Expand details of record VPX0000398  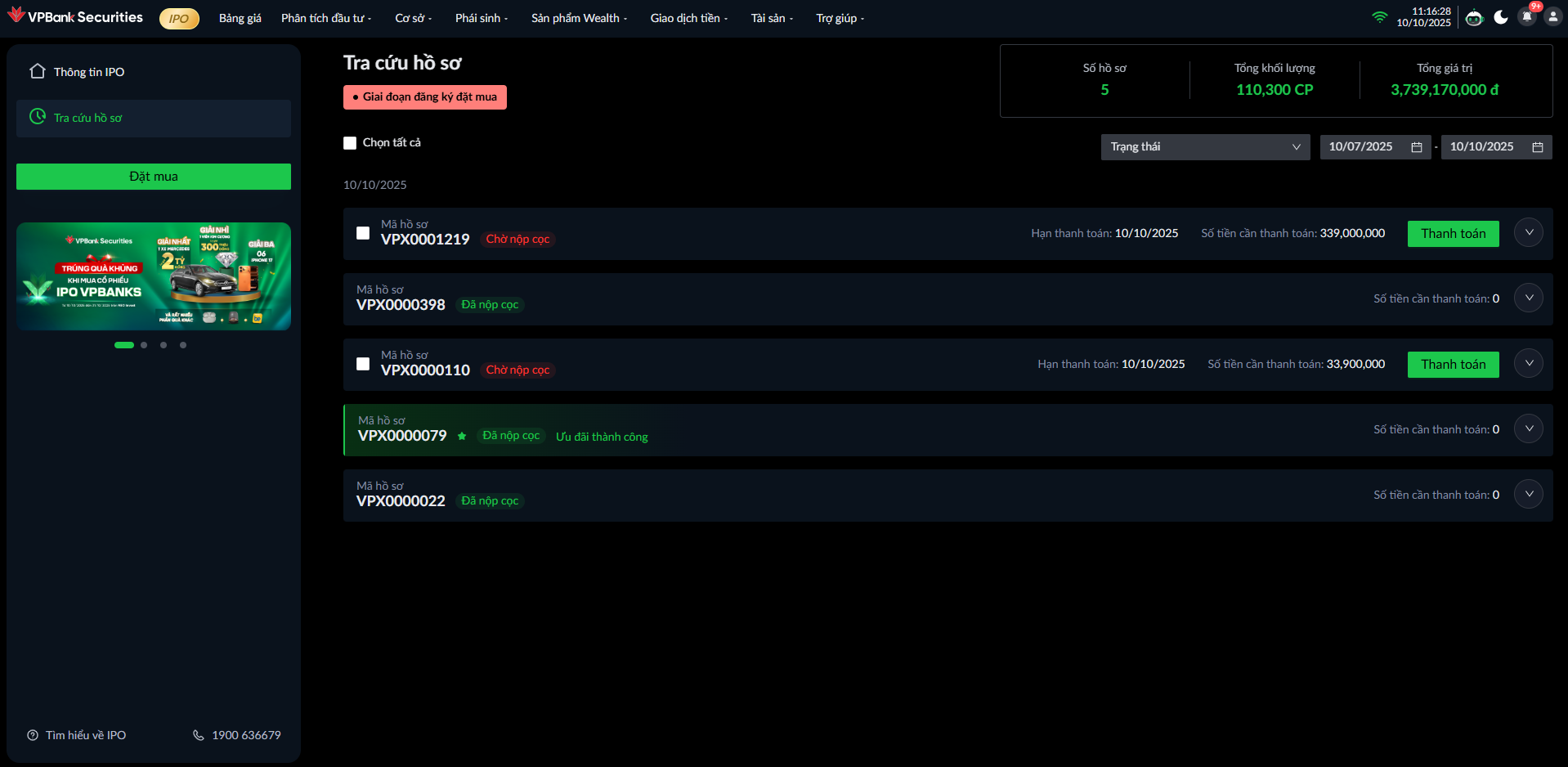pos(1529,298)
